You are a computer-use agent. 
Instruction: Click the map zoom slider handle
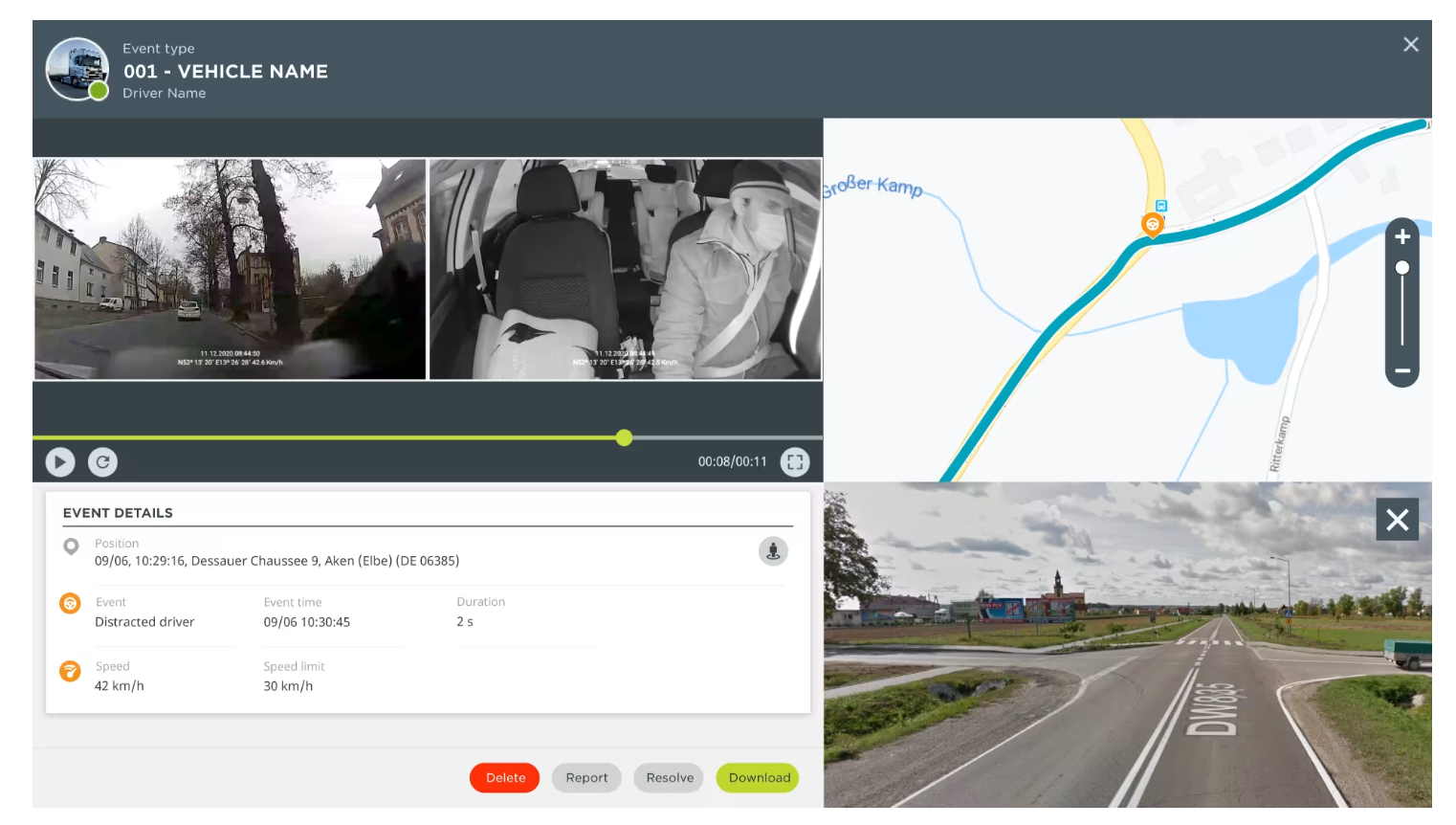point(1401,268)
